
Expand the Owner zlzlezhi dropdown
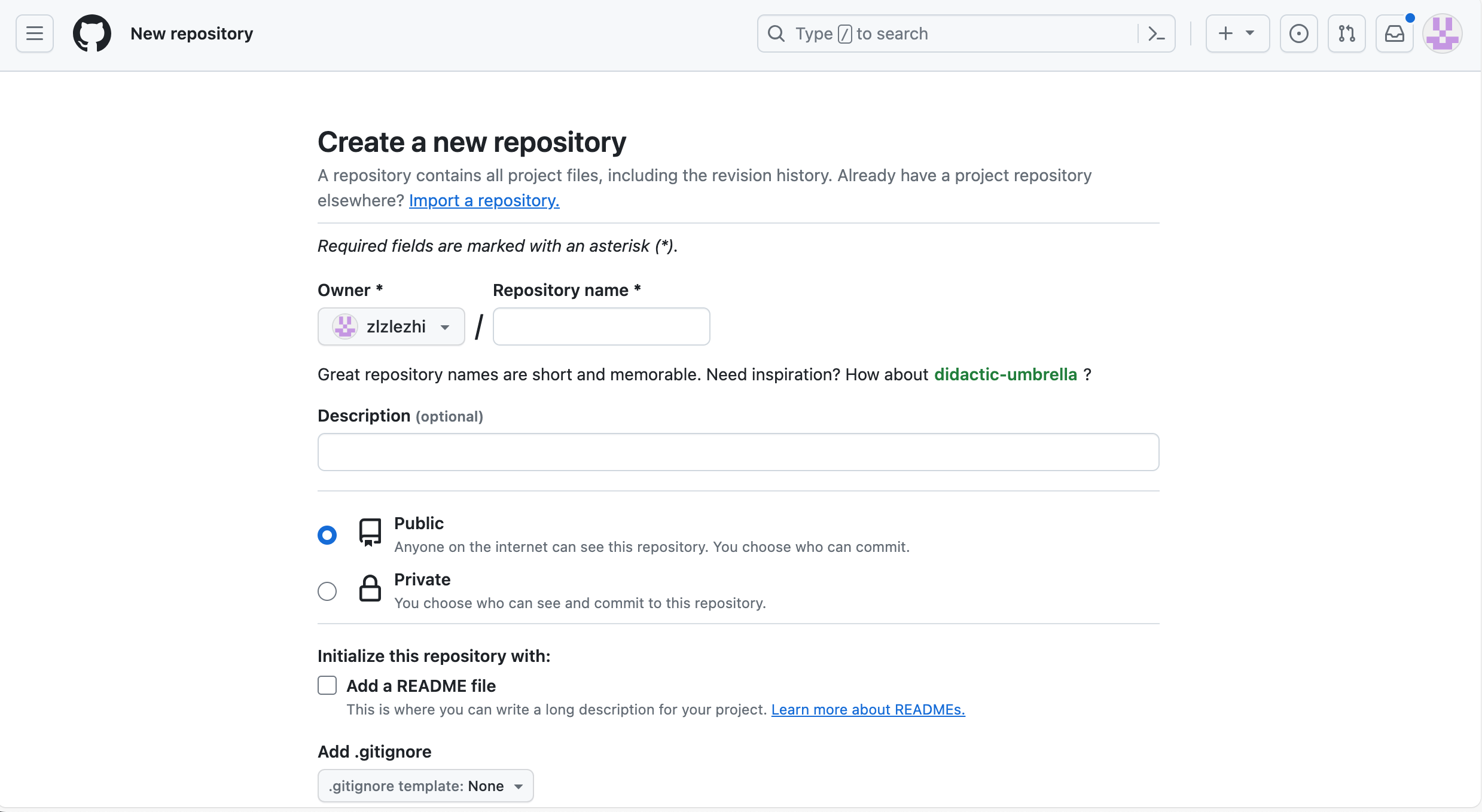click(x=391, y=326)
